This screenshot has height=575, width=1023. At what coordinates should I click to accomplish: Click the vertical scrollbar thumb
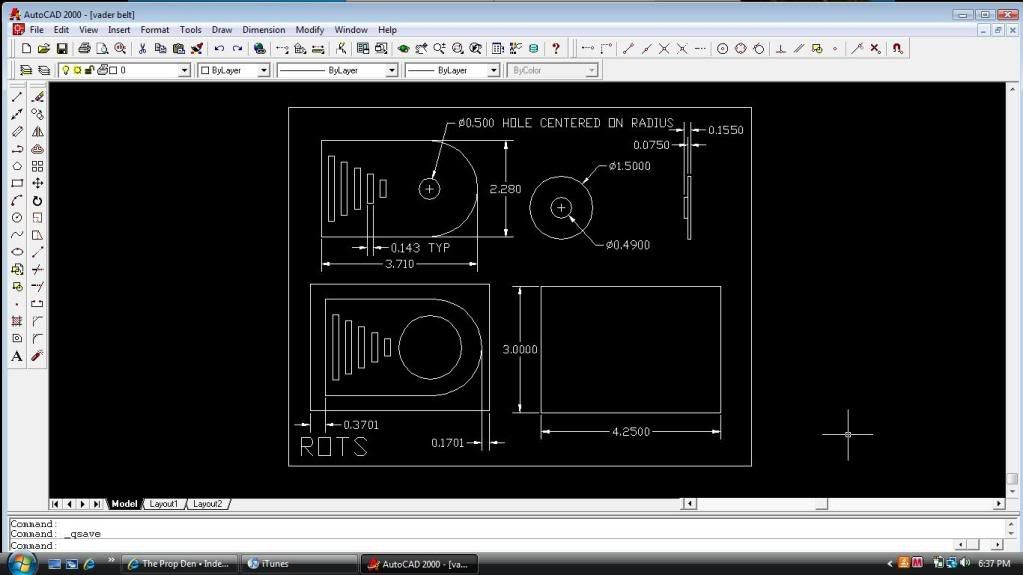[1012, 480]
